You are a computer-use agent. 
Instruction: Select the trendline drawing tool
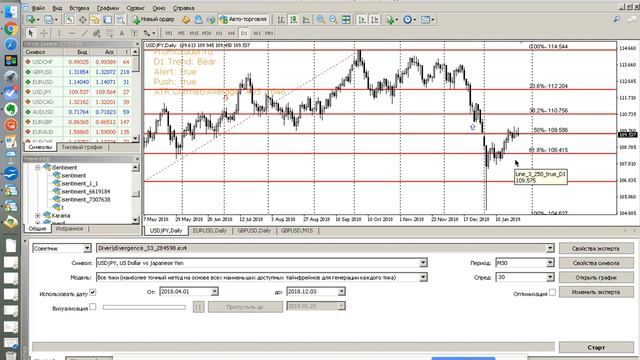[x=84, y=33]
